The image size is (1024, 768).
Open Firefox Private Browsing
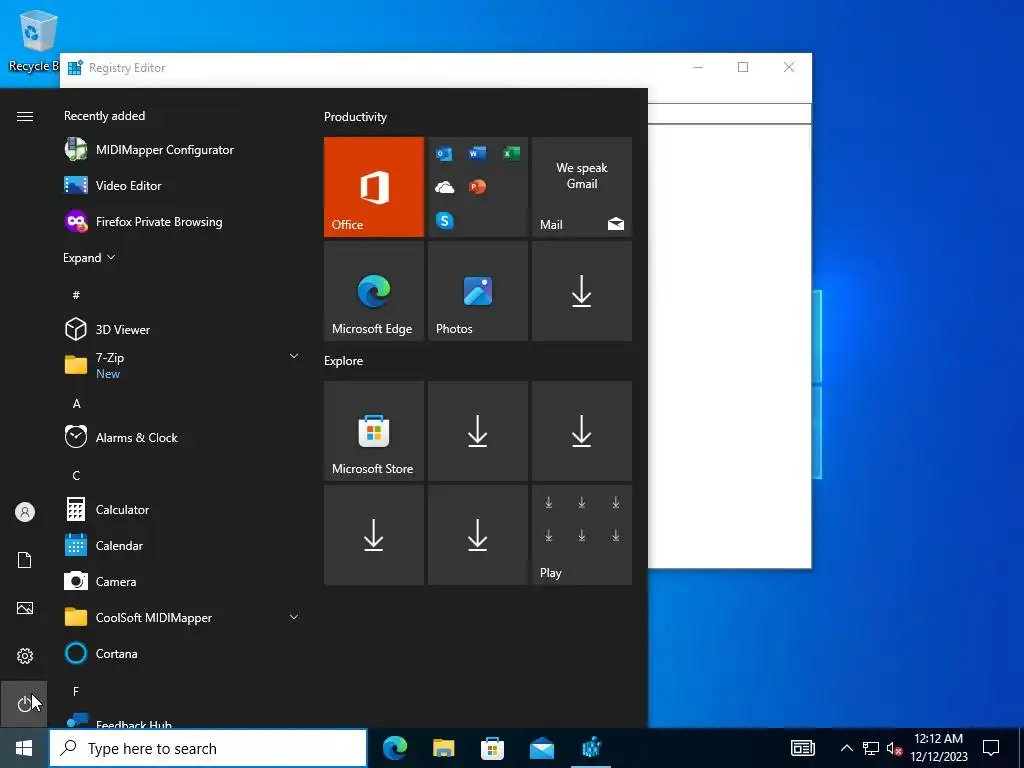(182, 221)
